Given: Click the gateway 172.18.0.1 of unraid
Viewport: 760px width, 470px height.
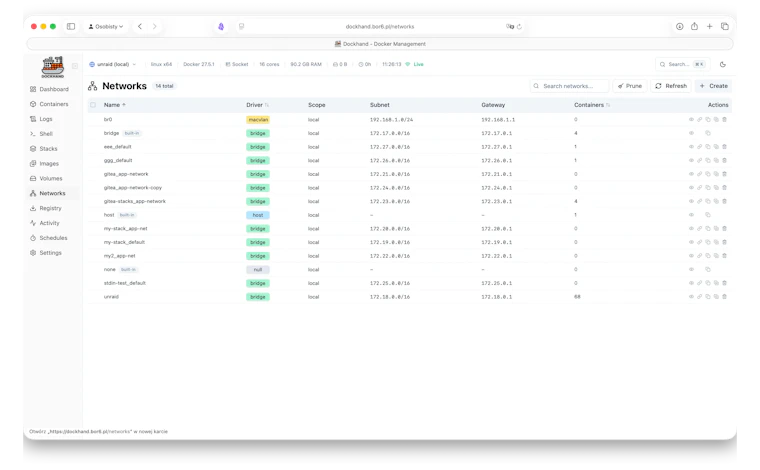Looking at the screenshot, I should (x=496, y=297).
